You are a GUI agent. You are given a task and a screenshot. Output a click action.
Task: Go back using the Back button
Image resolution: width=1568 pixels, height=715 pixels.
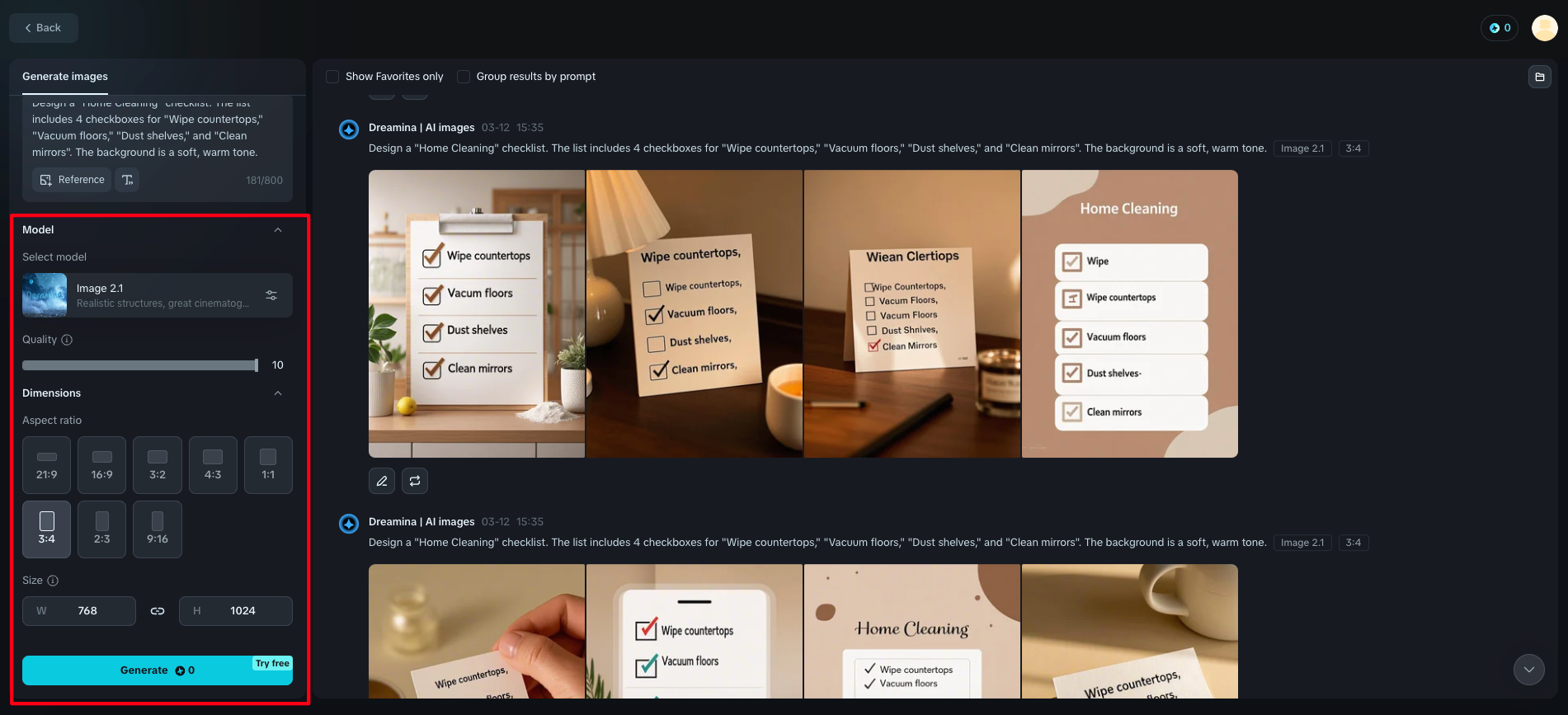(x=44, y=28)
